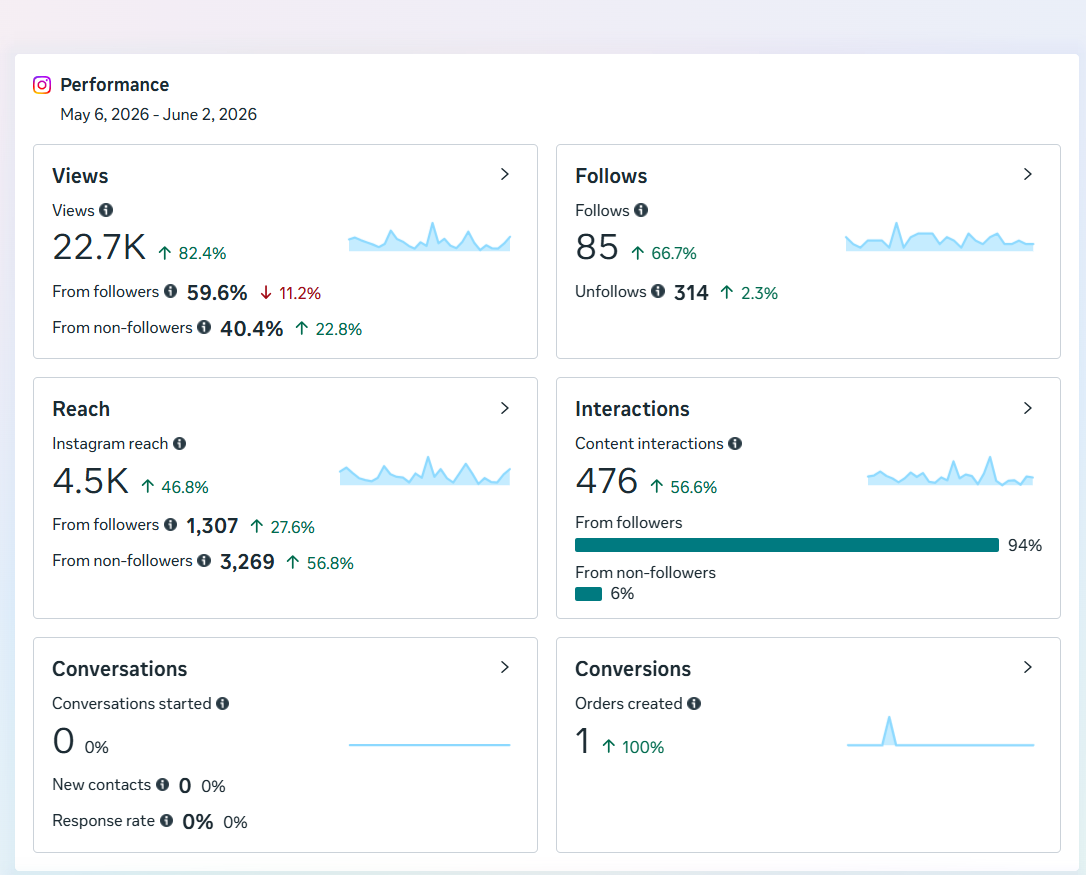
Task: Open the Conversations card heading
Action: (x=120, y=669)
